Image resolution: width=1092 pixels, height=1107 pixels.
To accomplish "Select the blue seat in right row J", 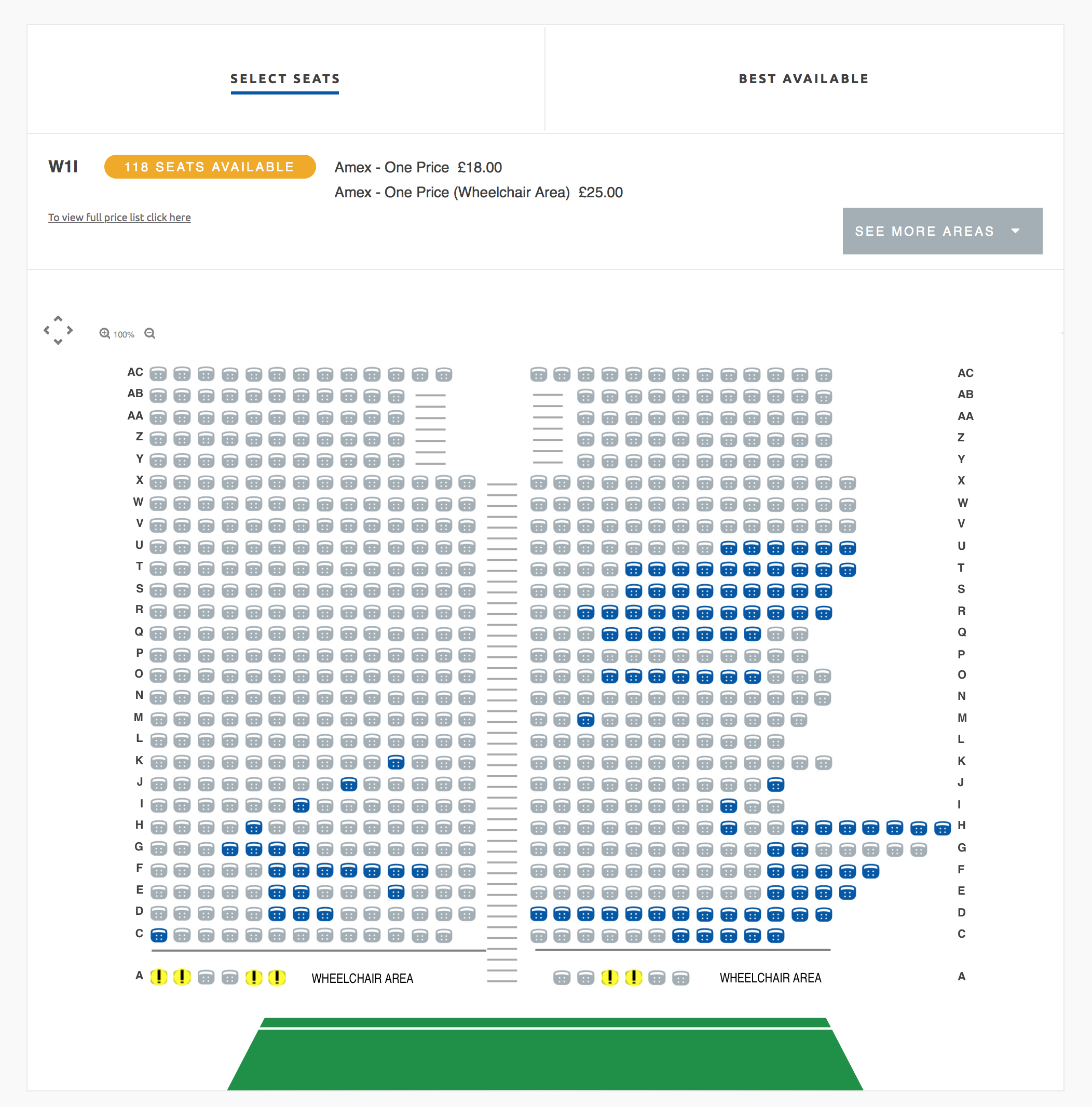I will coord(775,785).
